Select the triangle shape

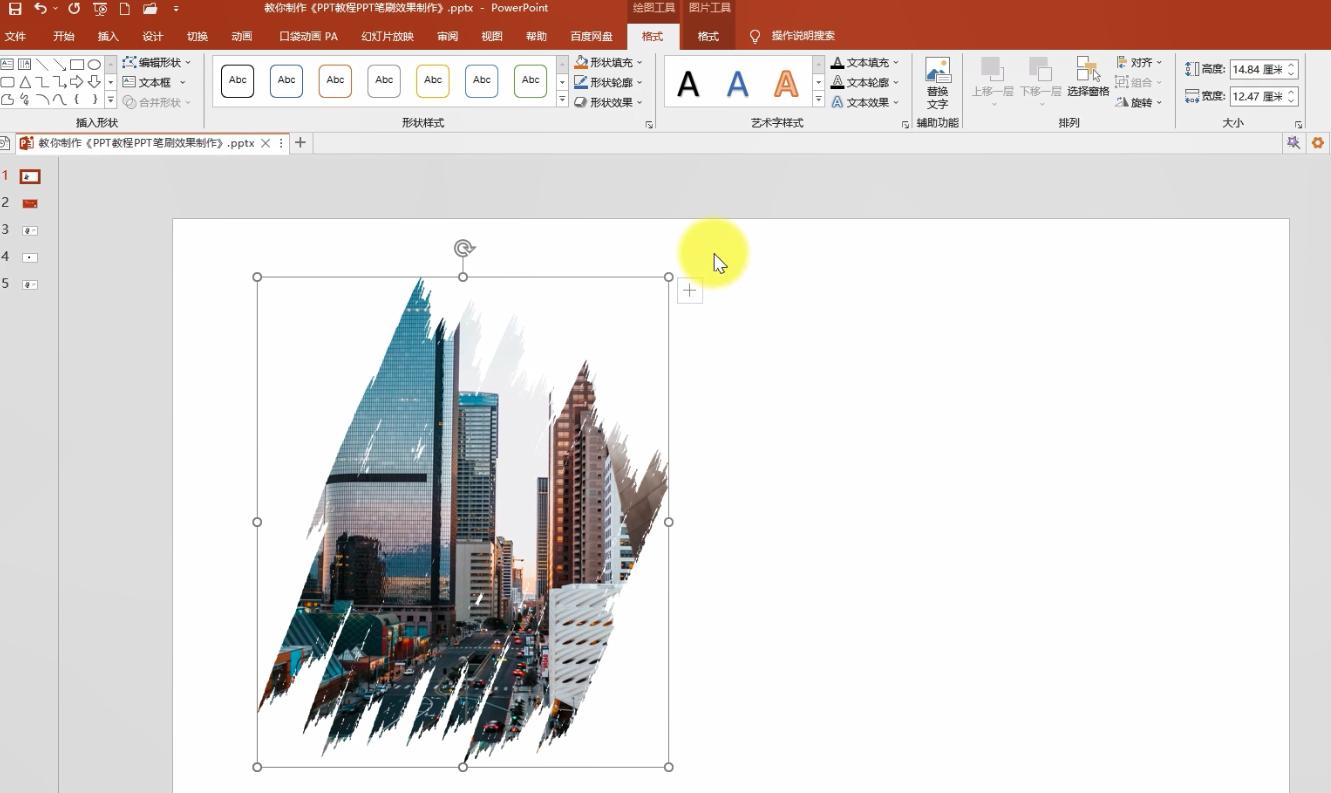(x=25, y=82)
